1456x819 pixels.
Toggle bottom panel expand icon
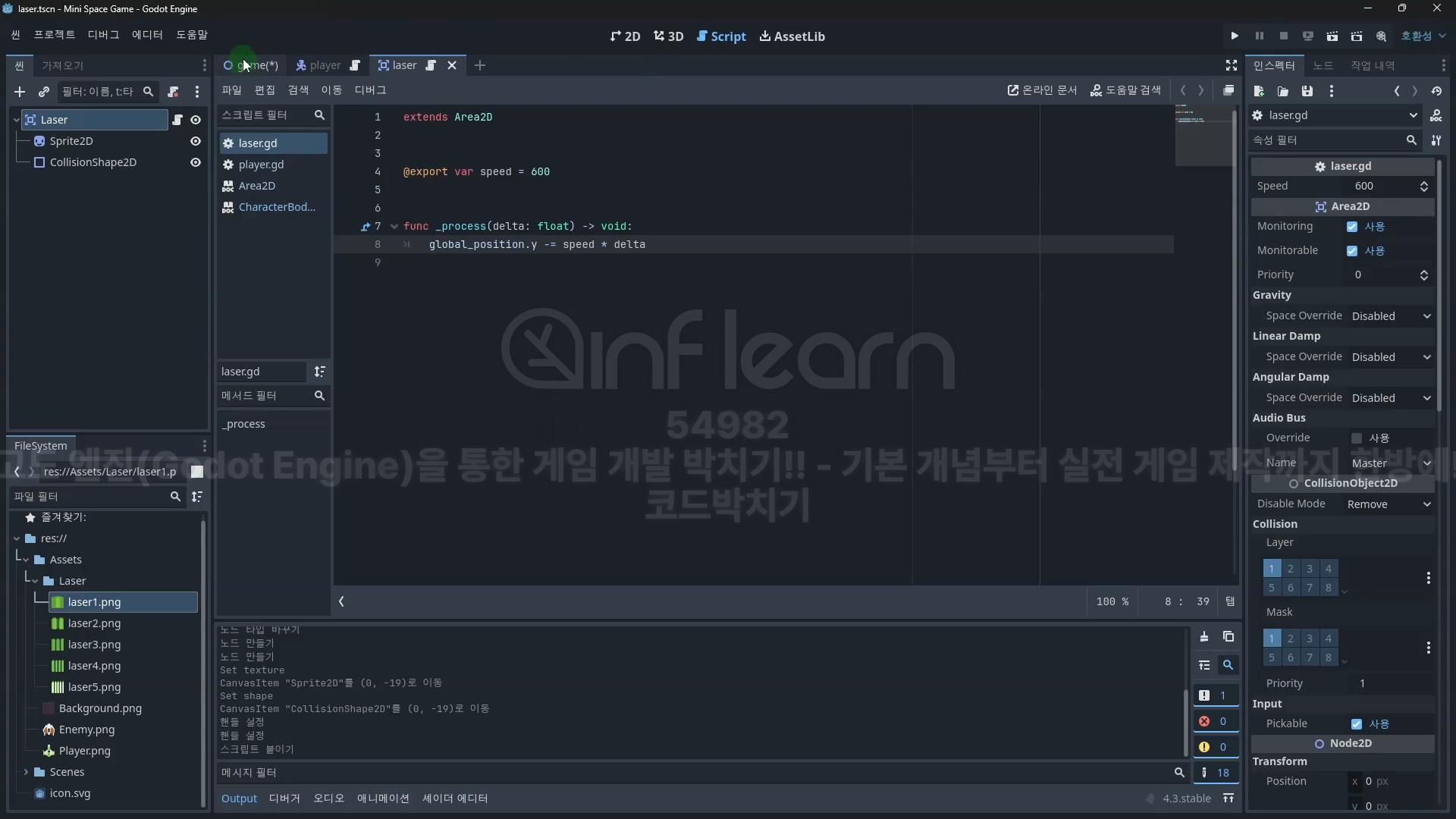pyautogui.click(x=1228, y=798)
